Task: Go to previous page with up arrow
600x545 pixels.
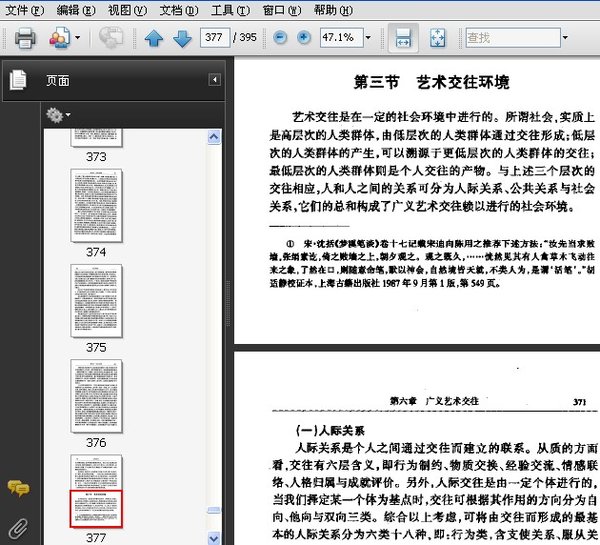Action: (x=153, y=38)
